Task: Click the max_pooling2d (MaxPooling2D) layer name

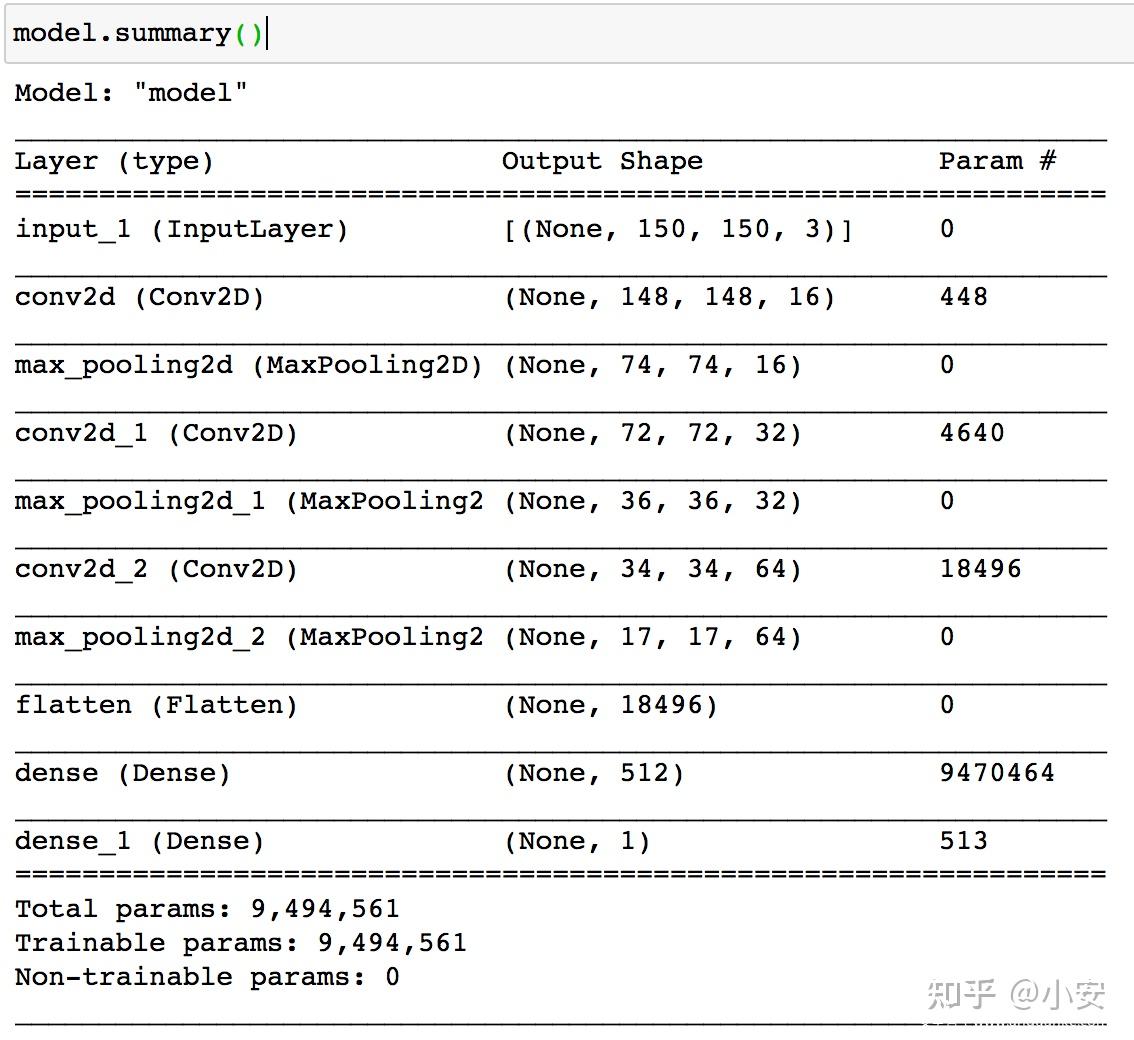Action: click(248, 366)
